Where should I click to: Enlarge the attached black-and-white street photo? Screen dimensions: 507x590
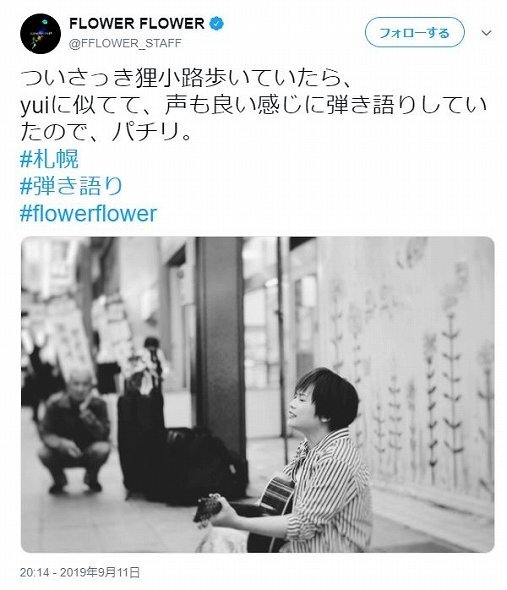coord(257,394)
